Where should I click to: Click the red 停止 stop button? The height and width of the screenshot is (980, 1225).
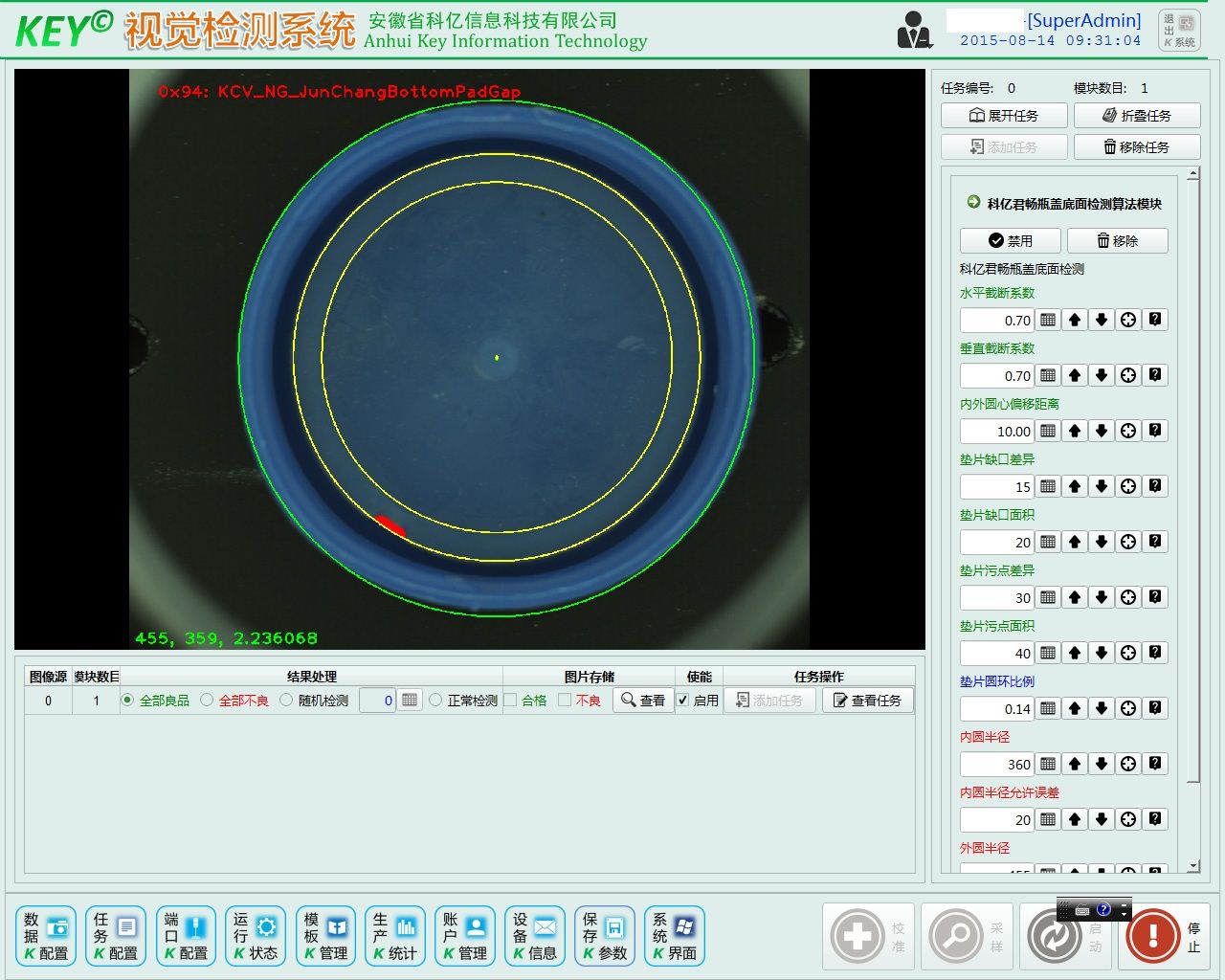[1164, 936]
